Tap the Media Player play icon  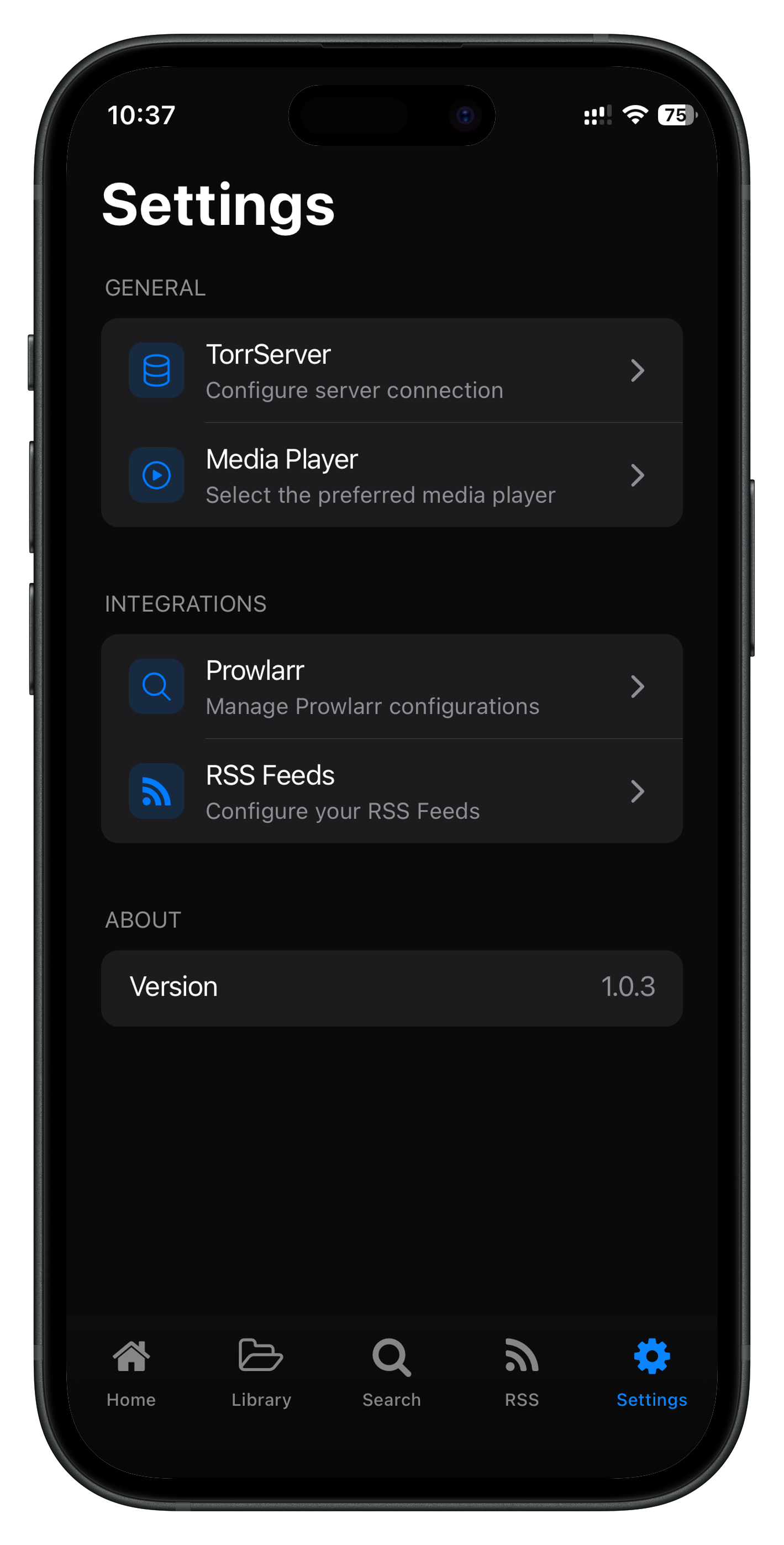click(156, 475)
